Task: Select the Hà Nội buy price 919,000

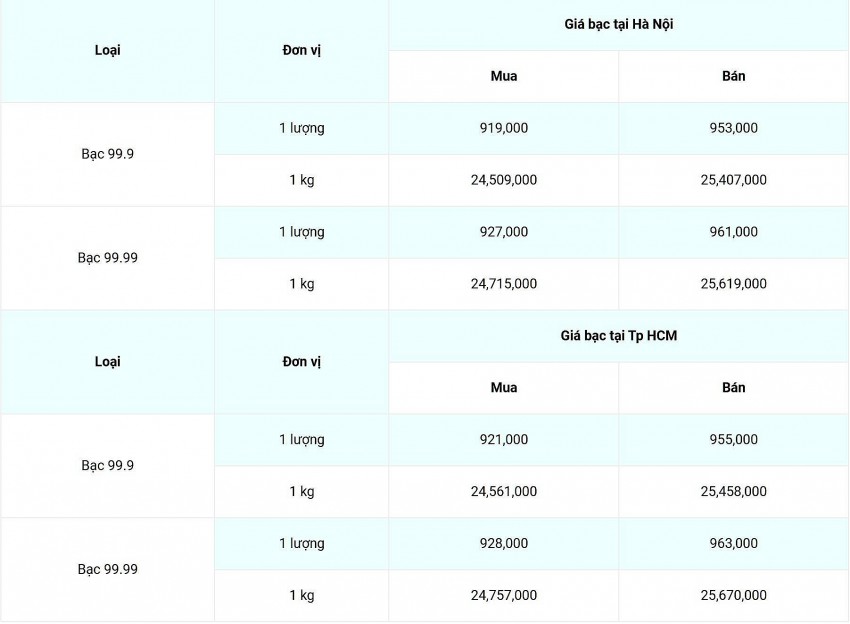Action: (x=504, y=128)
